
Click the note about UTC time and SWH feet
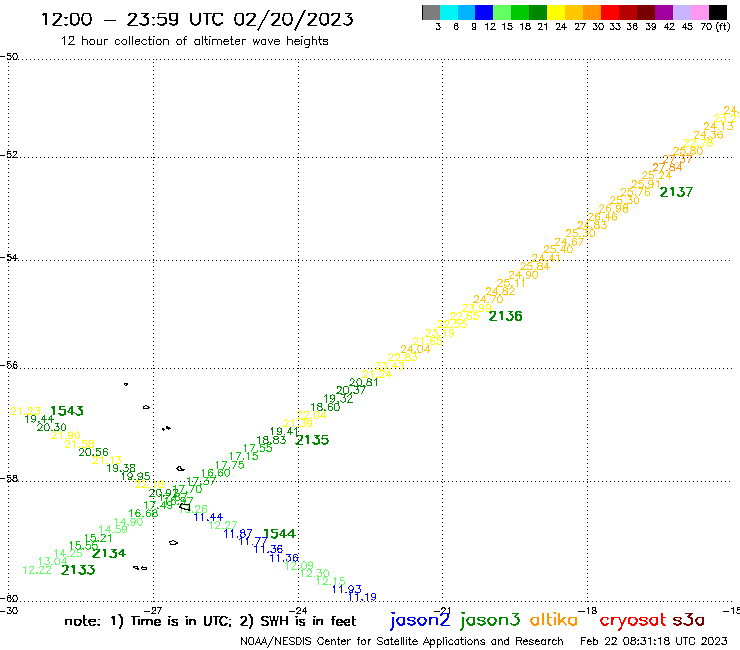pyautogui.click(x=210, y=621)
